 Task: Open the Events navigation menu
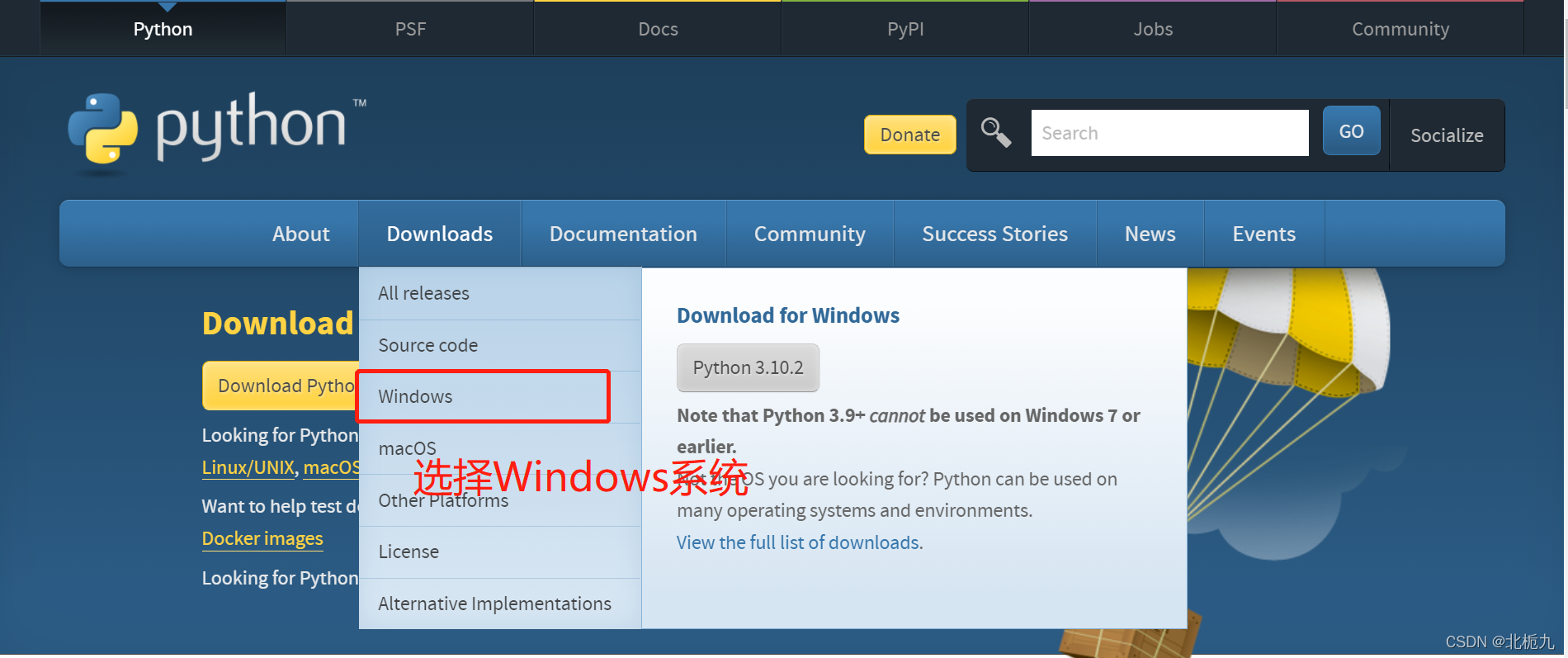pyautogui.click(x=1264, y=234)
